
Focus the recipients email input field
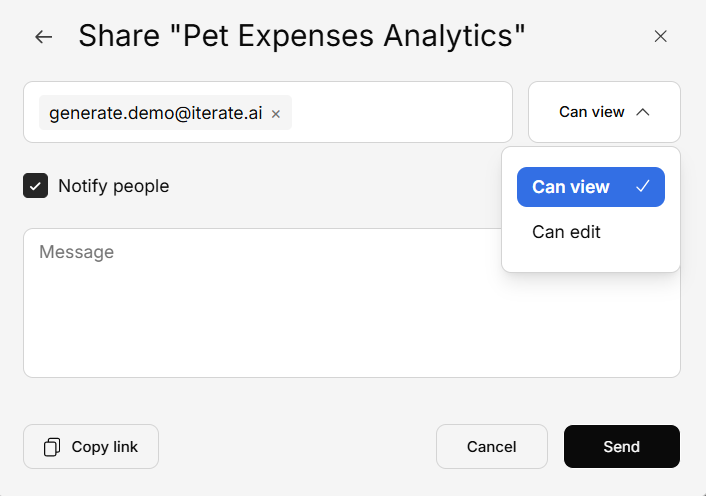[400, 112]
